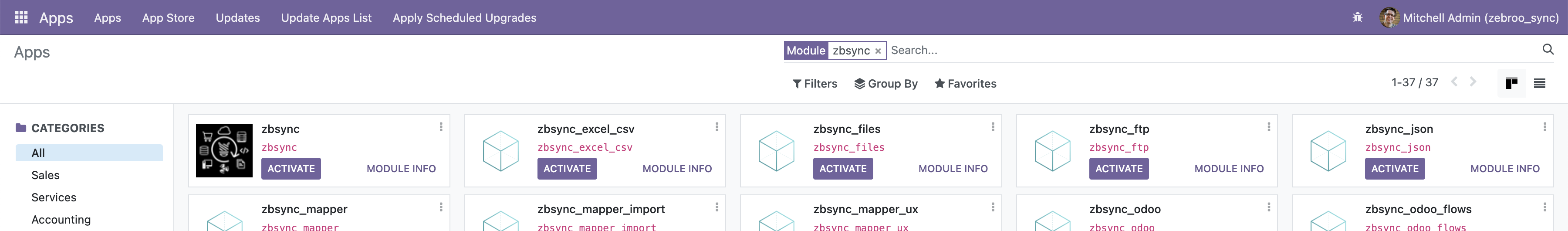Viewport: 1568px width, 231px height.
Task: Open Mitchell Admin user avatar
Action: click(1389, 18)
